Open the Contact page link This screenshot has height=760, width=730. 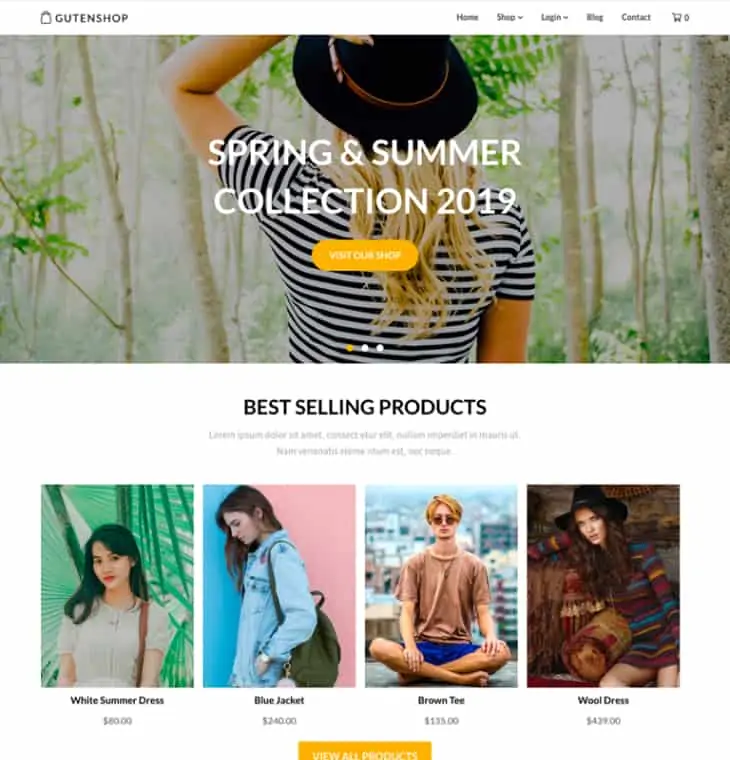pyautogui.click(x=636, y=17)
